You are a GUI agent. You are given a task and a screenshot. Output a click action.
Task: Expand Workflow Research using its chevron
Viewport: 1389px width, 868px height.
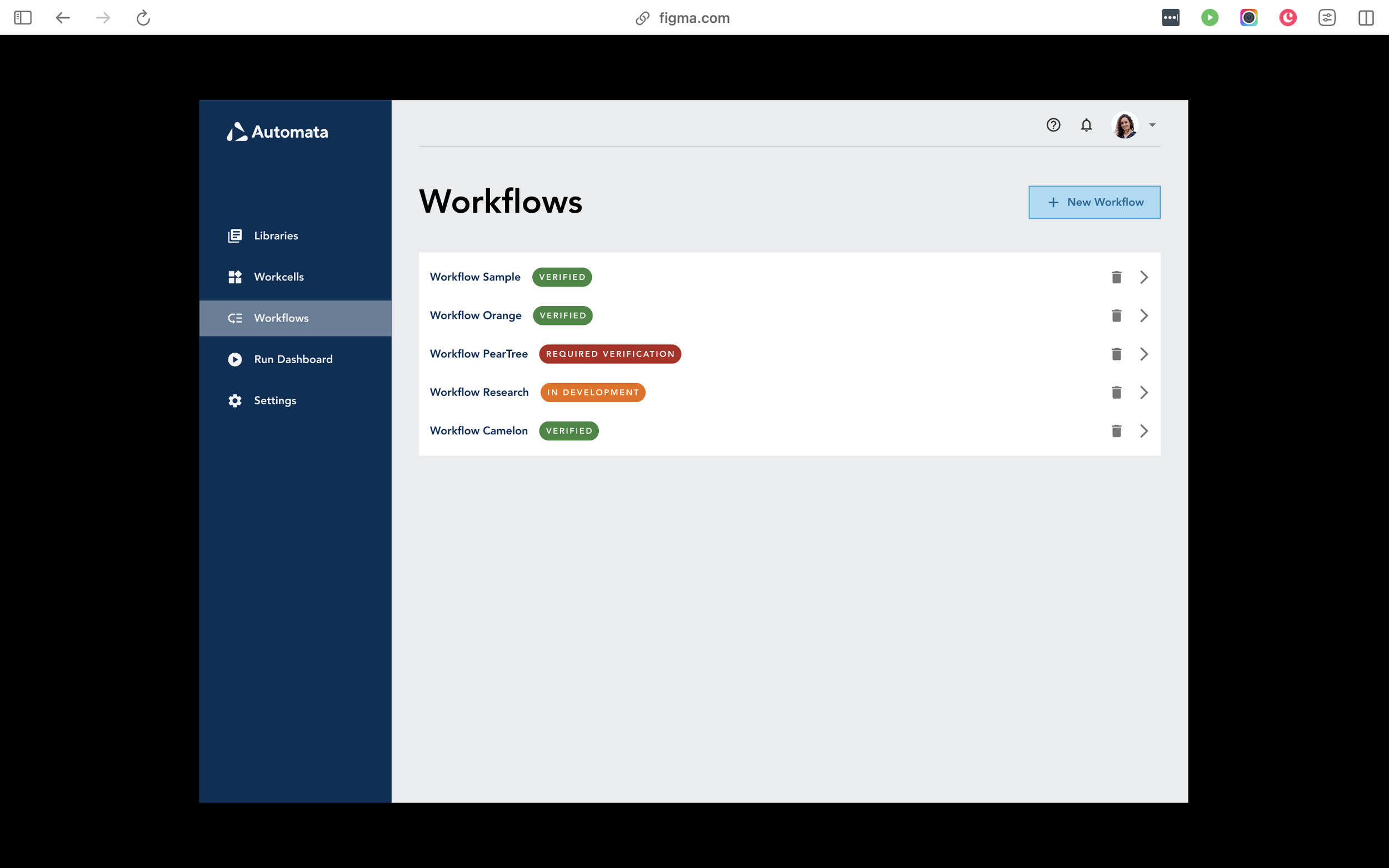coord(1144,392)
